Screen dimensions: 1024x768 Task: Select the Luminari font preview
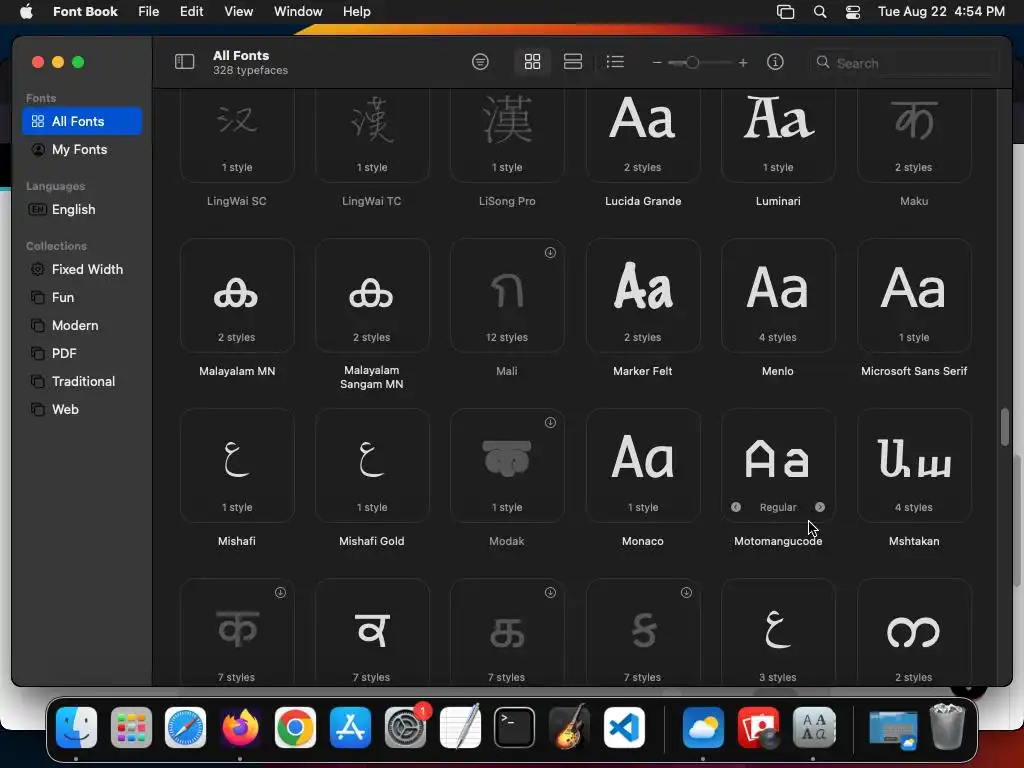point(778,135)
